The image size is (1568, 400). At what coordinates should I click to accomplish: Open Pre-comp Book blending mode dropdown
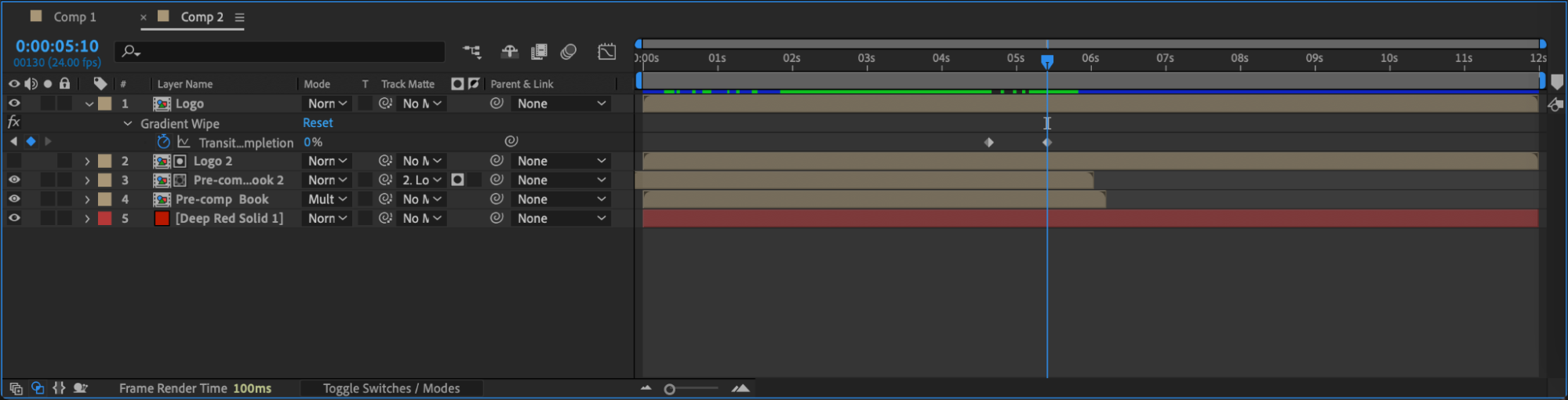click(327, 199)
